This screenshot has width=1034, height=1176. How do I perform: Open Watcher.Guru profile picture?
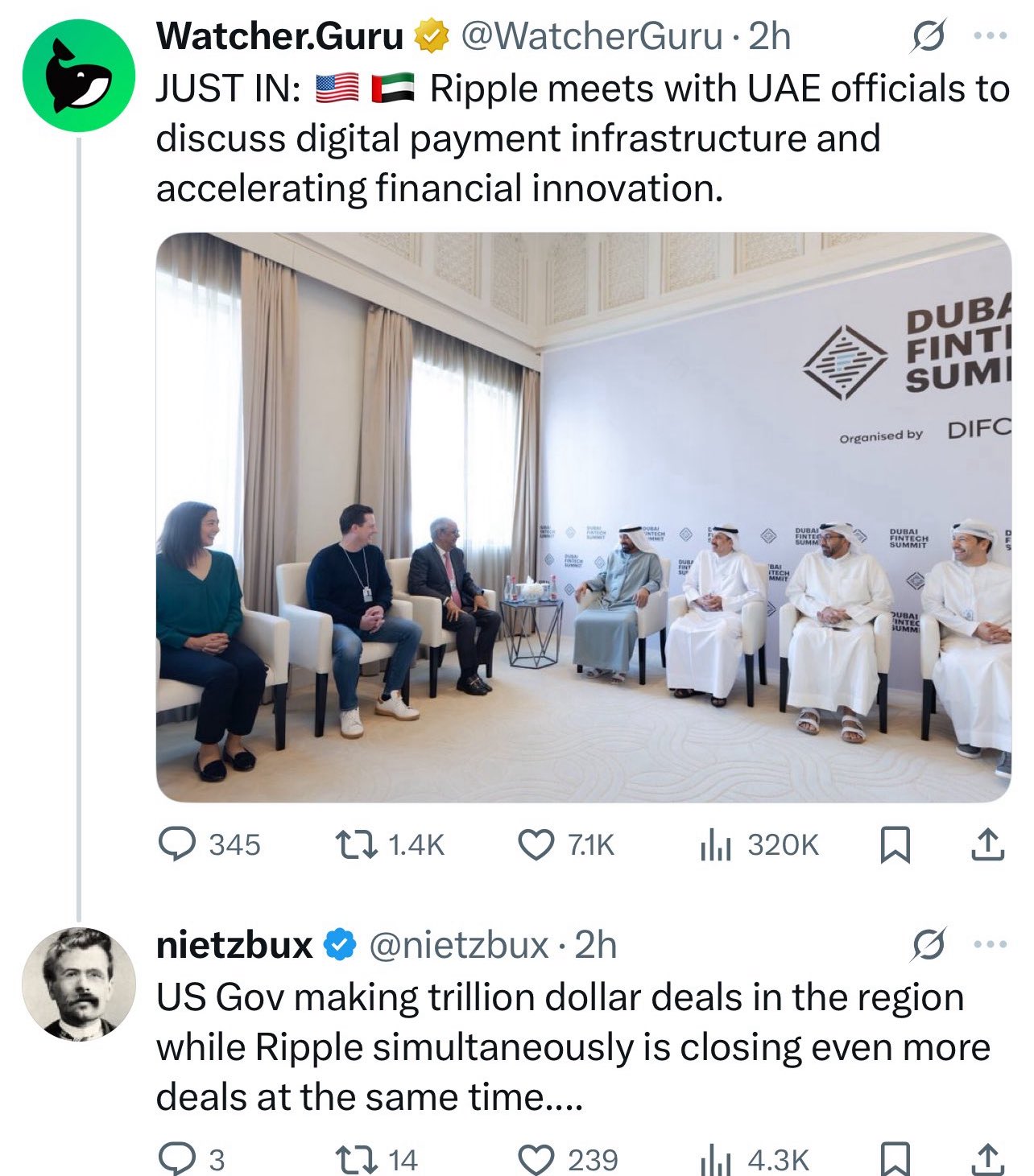(78, 77)
